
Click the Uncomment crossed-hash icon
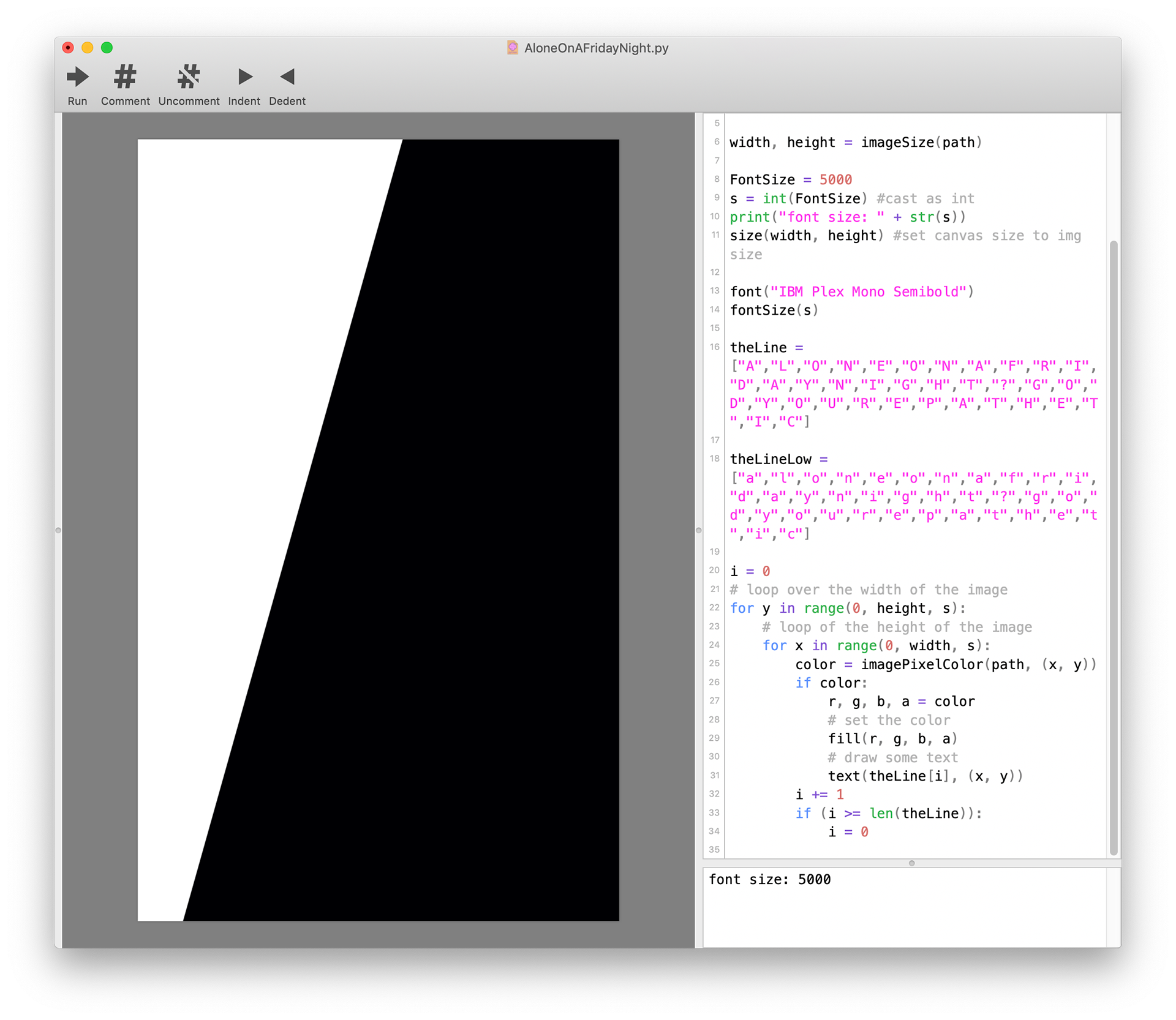coord(189,77)
